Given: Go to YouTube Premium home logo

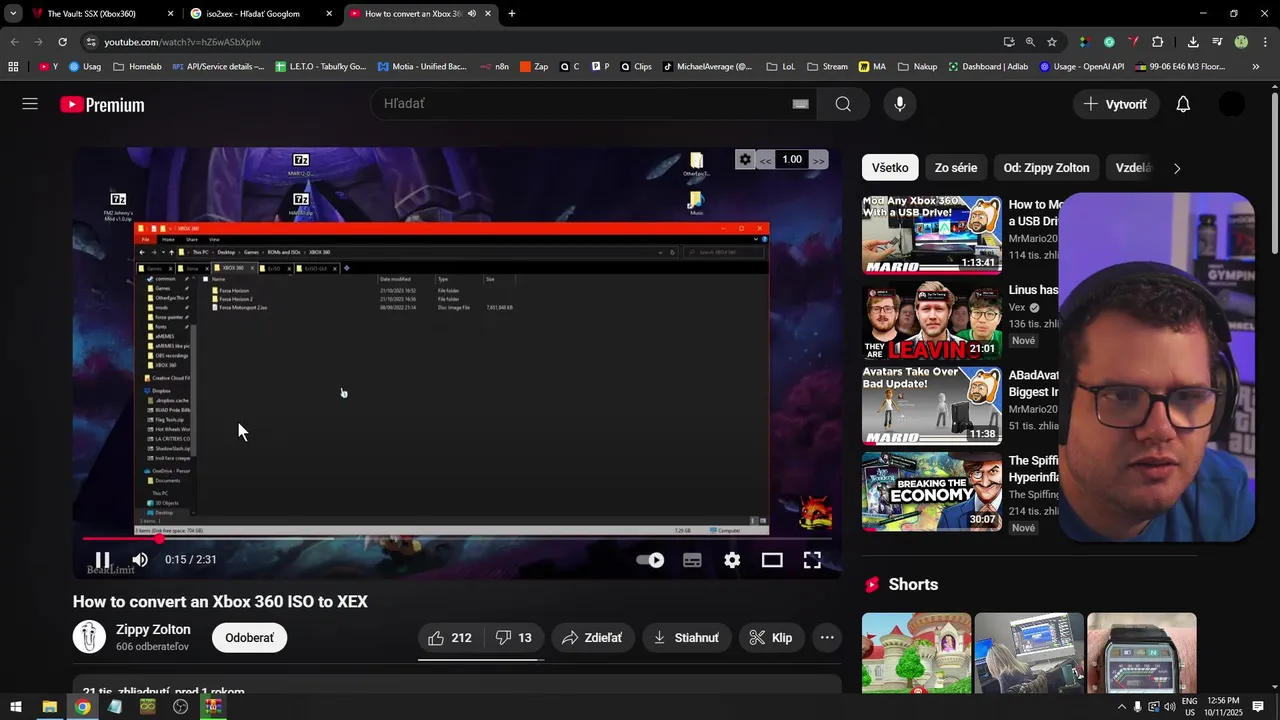Looking at the screenshot, I should click(102, 105).
